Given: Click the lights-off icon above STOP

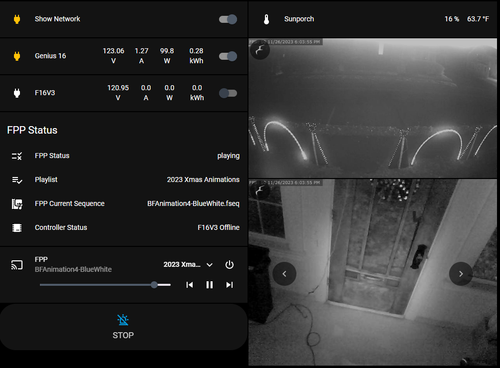Looking at the screenshot, I should click(x=123, y=320).
